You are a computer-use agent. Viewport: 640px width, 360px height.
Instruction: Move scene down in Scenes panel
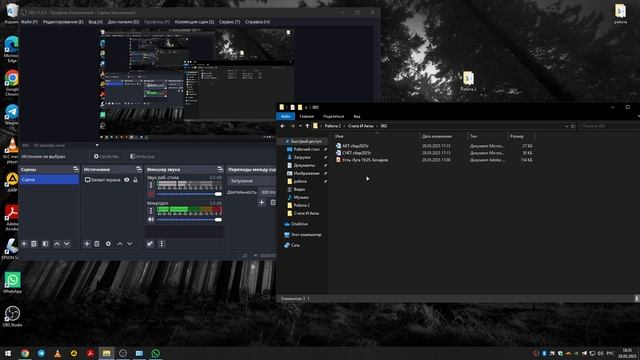pos(67,244)
